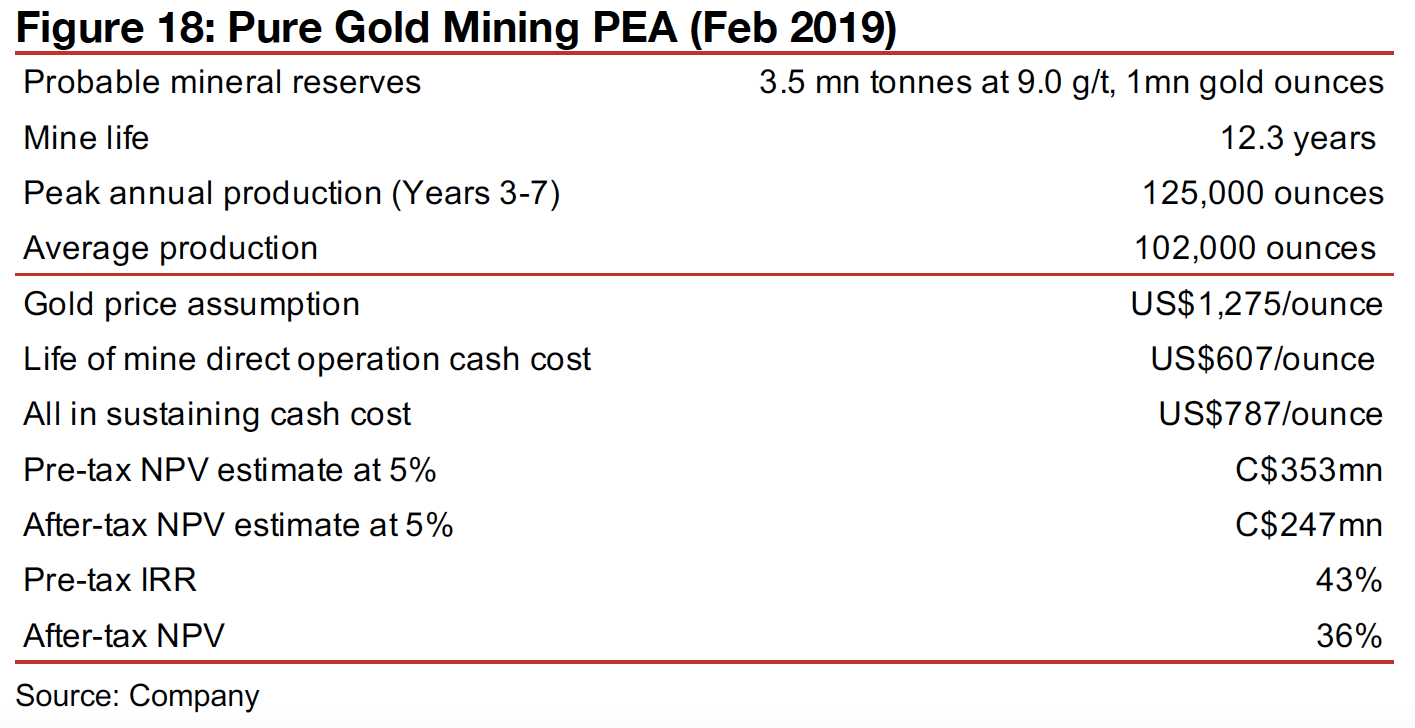Click the Average production label
This screenshot has width=1415, height=728.
170,248
